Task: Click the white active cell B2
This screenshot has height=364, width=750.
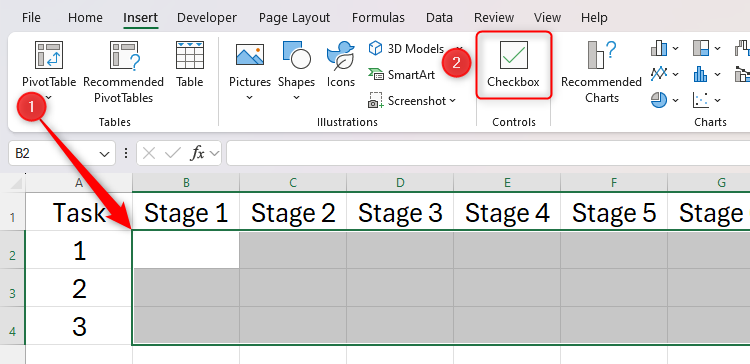Action: [x=186, y=250]
